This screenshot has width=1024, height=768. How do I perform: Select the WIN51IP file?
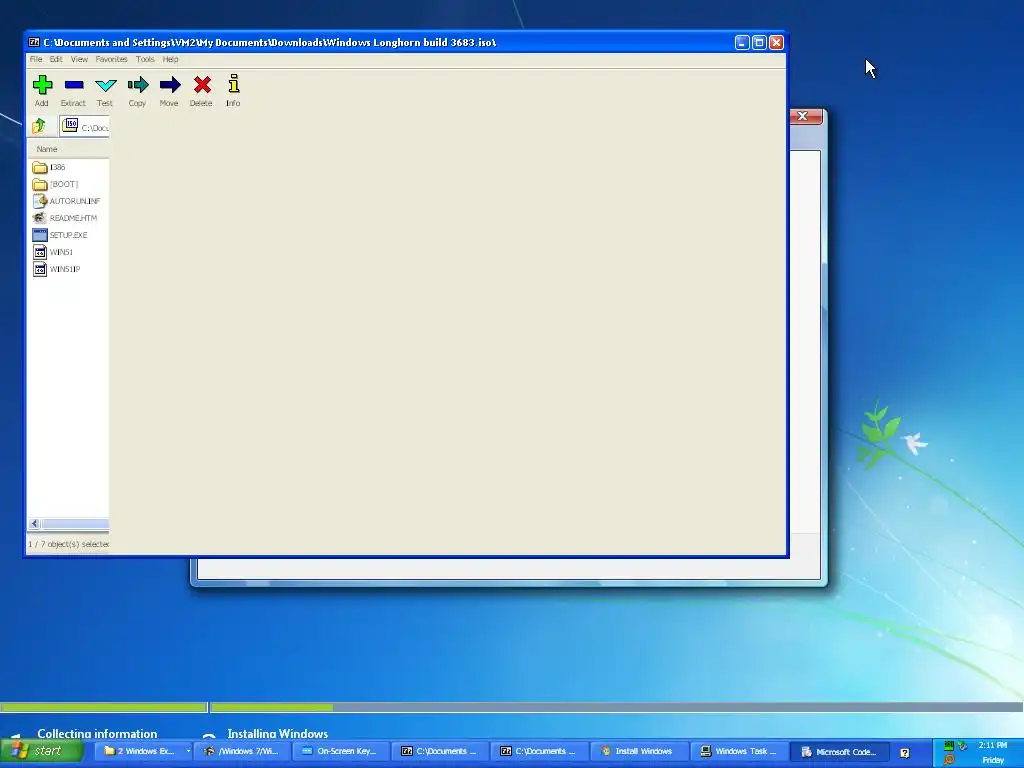56,269
